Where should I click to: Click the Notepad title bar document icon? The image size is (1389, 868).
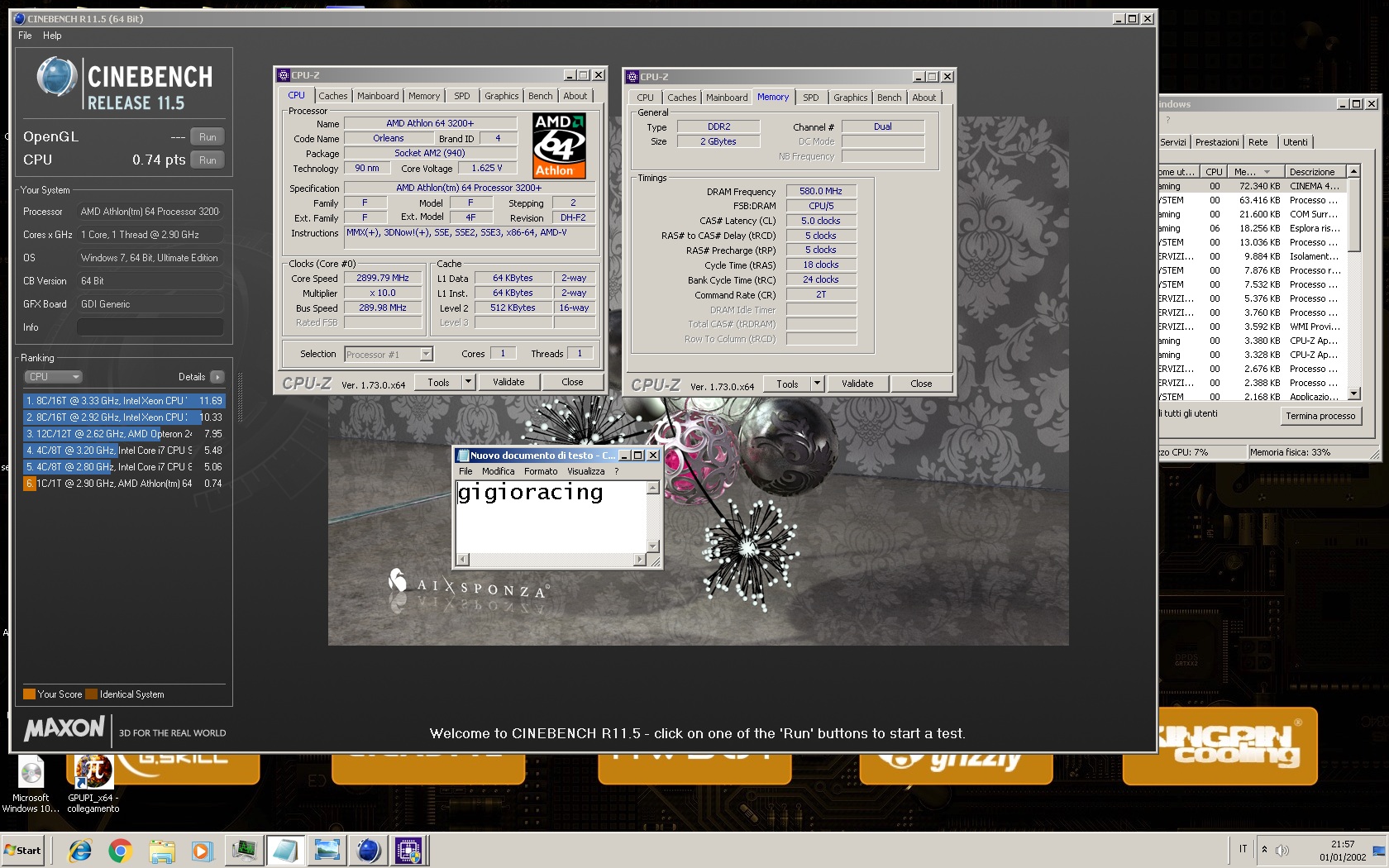[x=463, y=455]
